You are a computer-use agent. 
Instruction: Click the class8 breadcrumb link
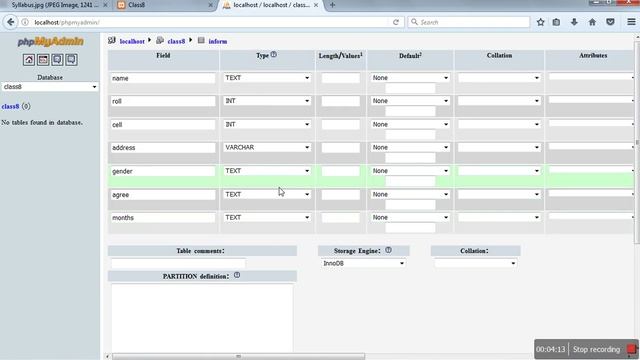click(176, 41)
